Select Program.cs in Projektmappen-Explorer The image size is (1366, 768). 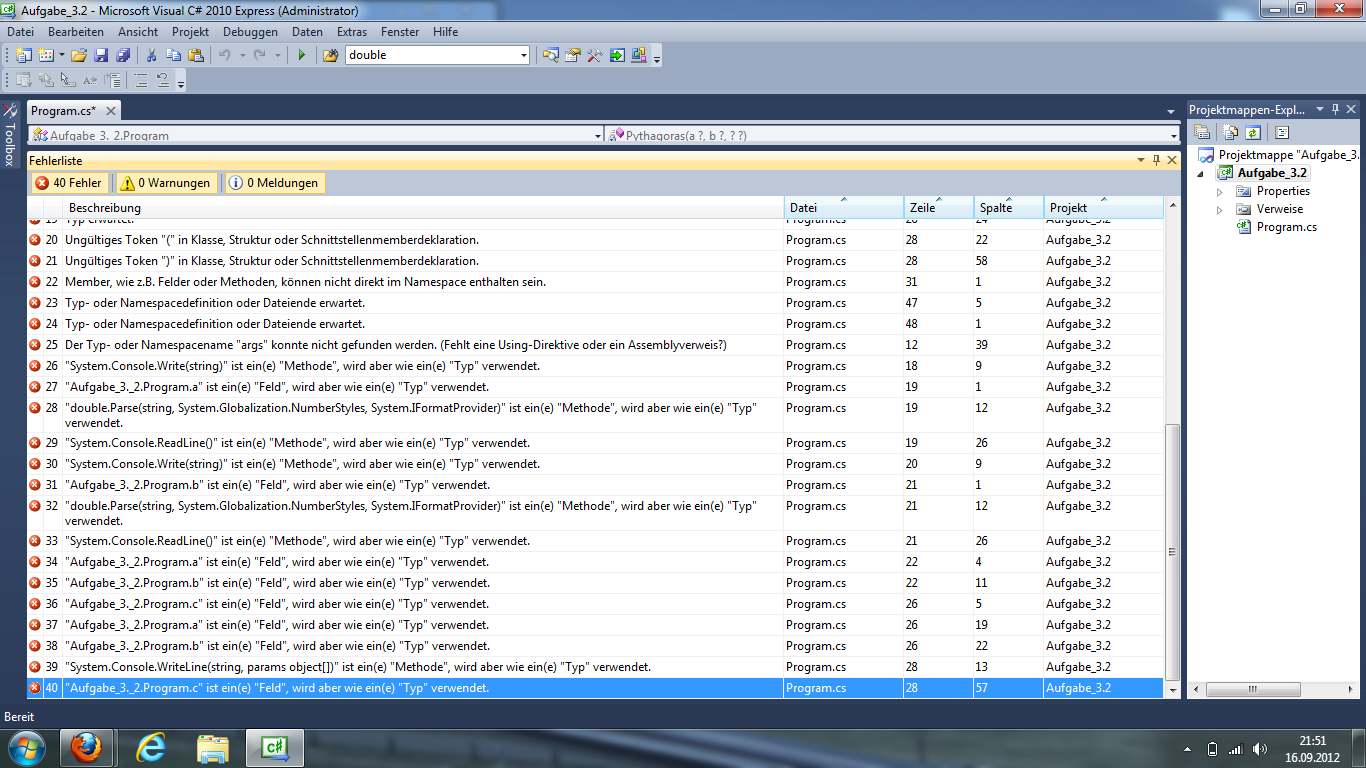(1287, 227)
